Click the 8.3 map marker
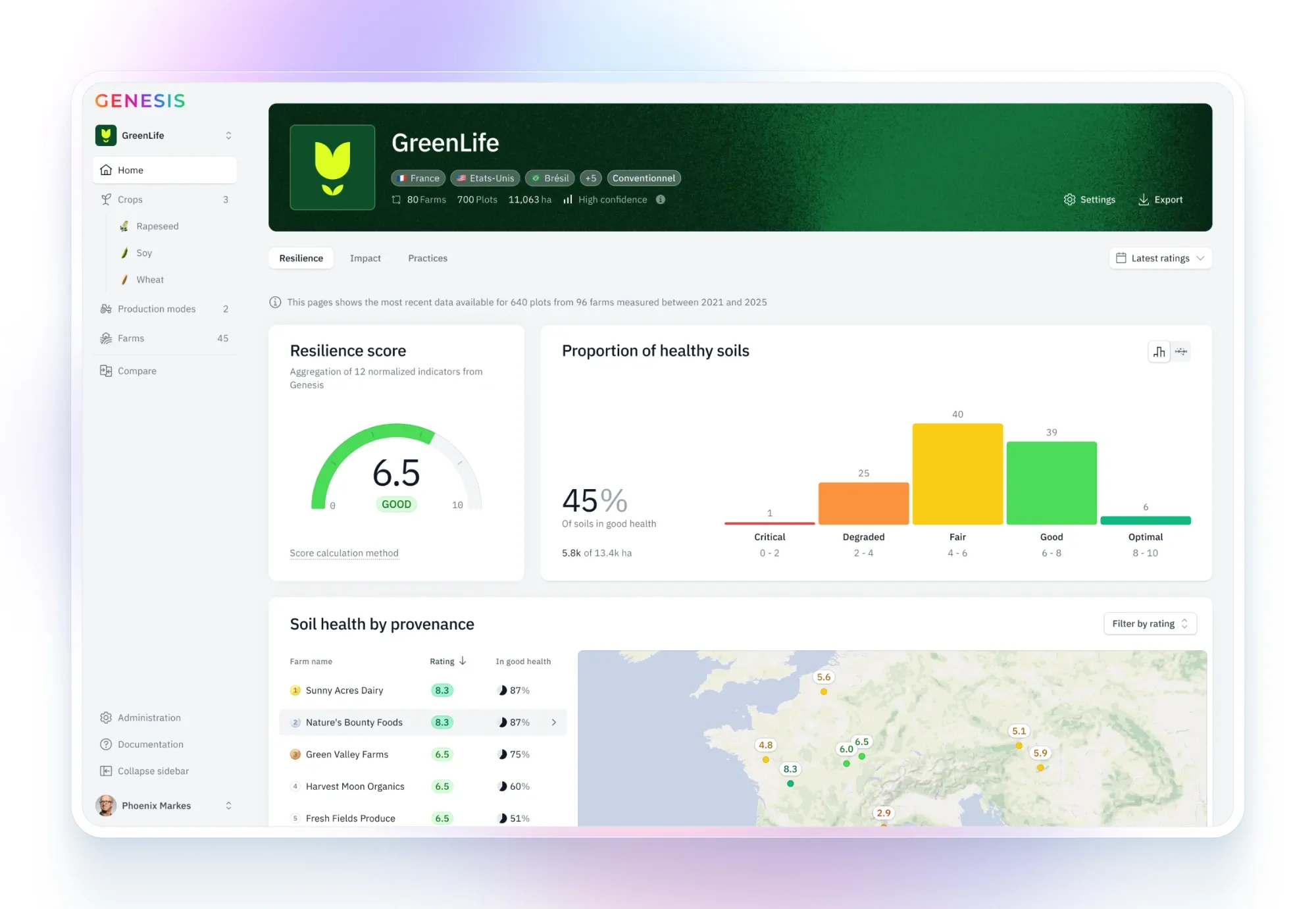This screenshot has width=1316, height=909. (x=790, y=769)
